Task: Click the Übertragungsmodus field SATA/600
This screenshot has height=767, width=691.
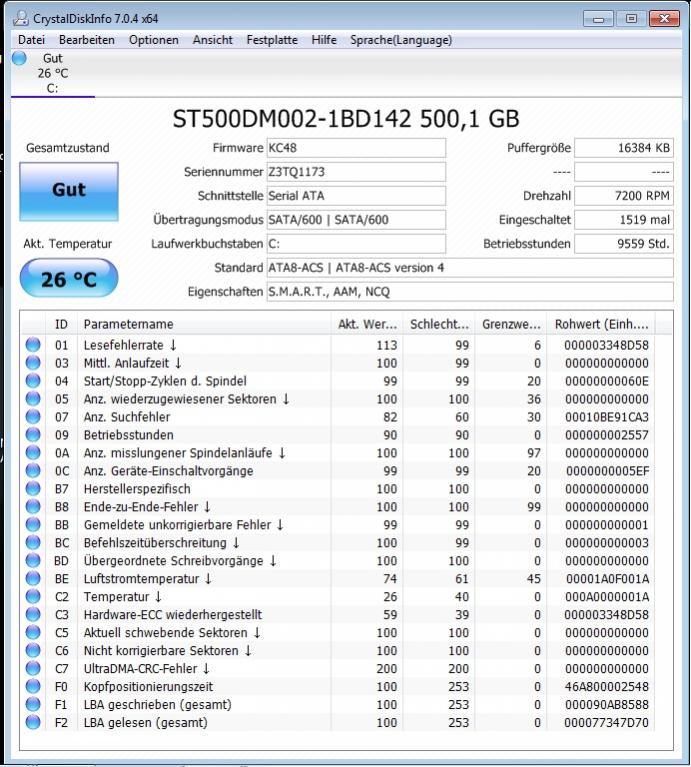Action: pyautogui.click(x=356, y=220)
